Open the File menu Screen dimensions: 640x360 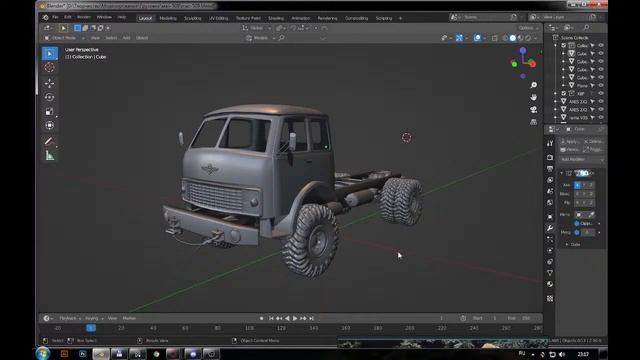click(x=55, y=18)
